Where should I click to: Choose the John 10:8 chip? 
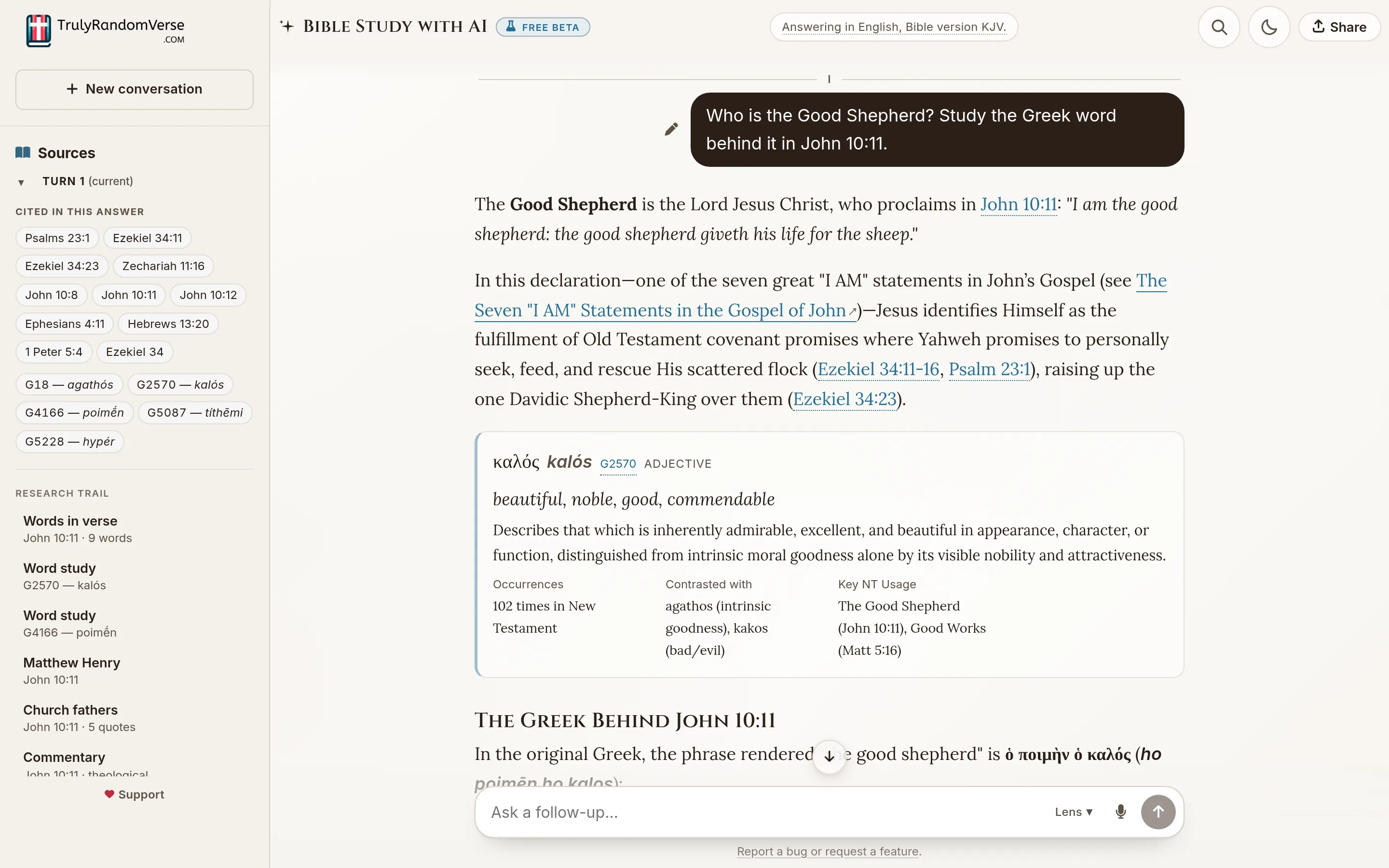click(x=51, y=295)
